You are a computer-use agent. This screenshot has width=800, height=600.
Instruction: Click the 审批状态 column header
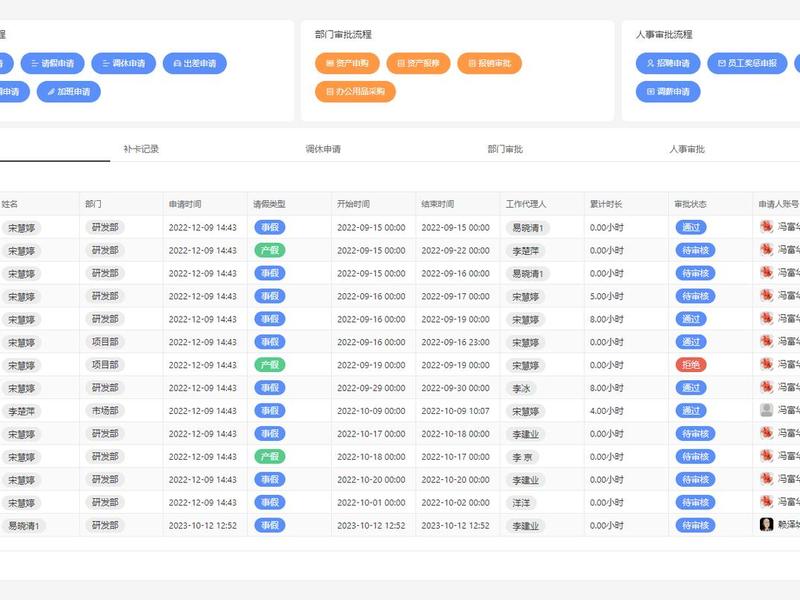tap(690, 204)
